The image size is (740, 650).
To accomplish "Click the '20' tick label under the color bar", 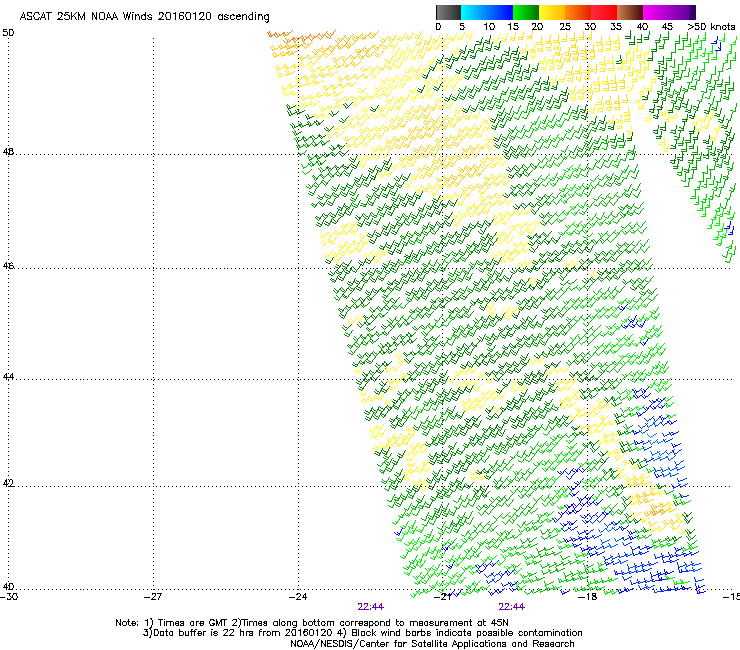I will 537,27.
